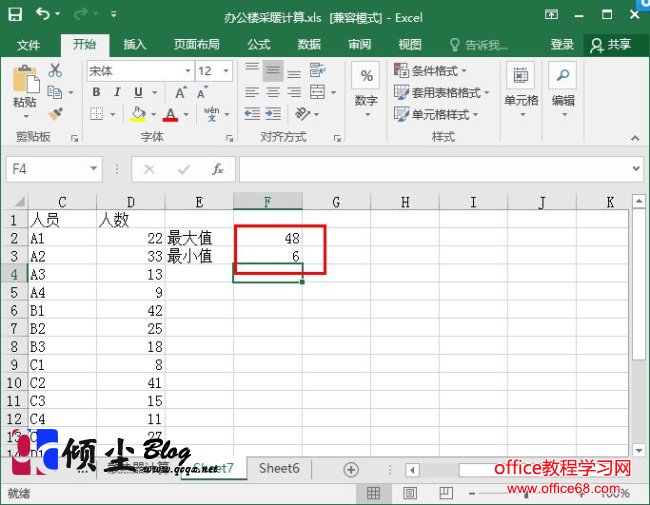Right-align the cell text
Screen dimensions: 650x505
(294, 92)
